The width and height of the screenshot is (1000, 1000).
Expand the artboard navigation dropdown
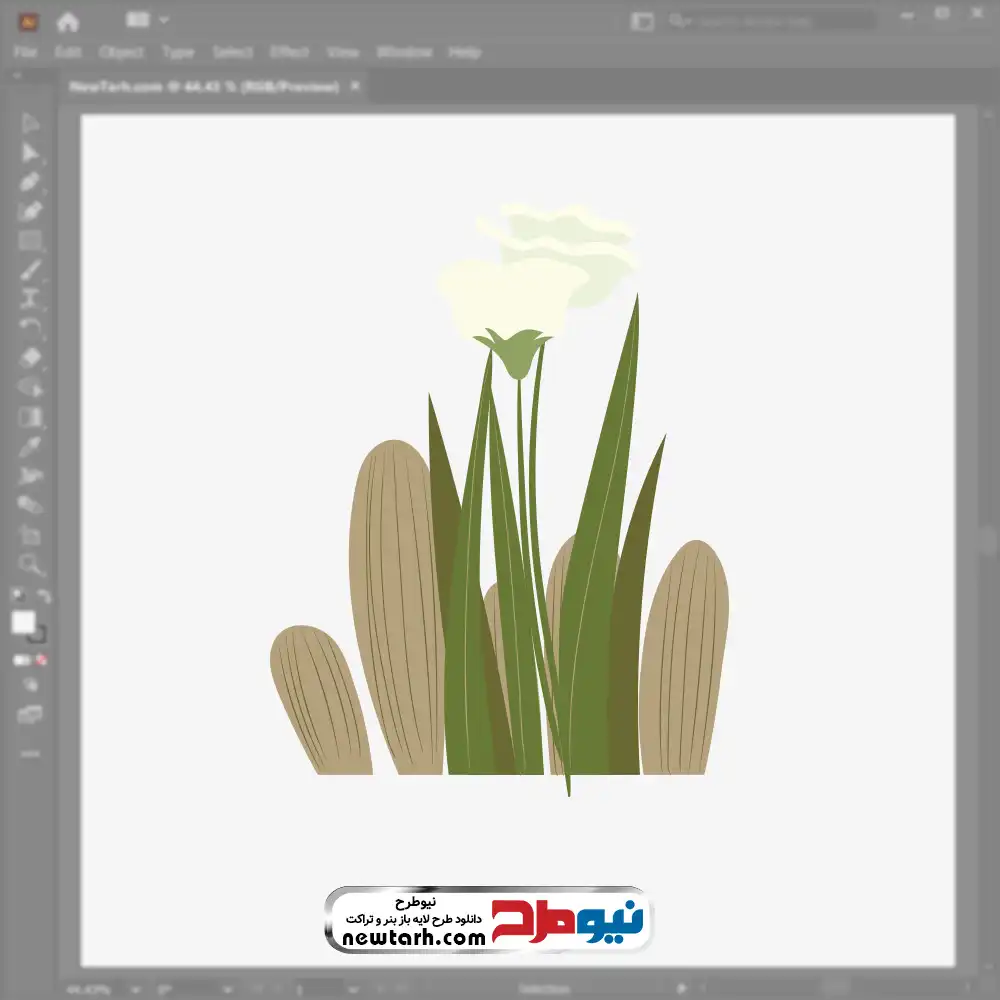click(350, 989)
